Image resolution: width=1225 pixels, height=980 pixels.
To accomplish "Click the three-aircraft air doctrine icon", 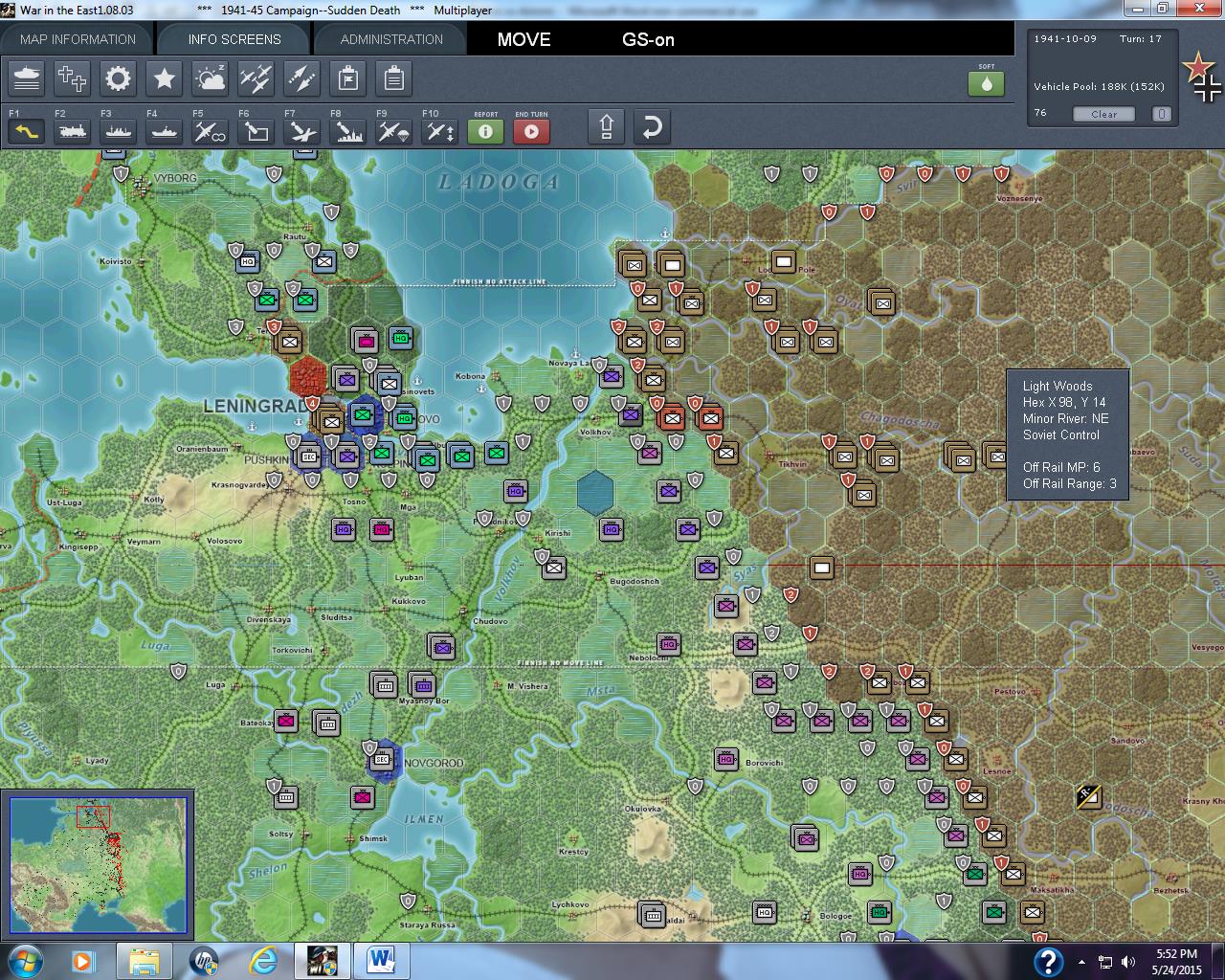I will (256, 78).
